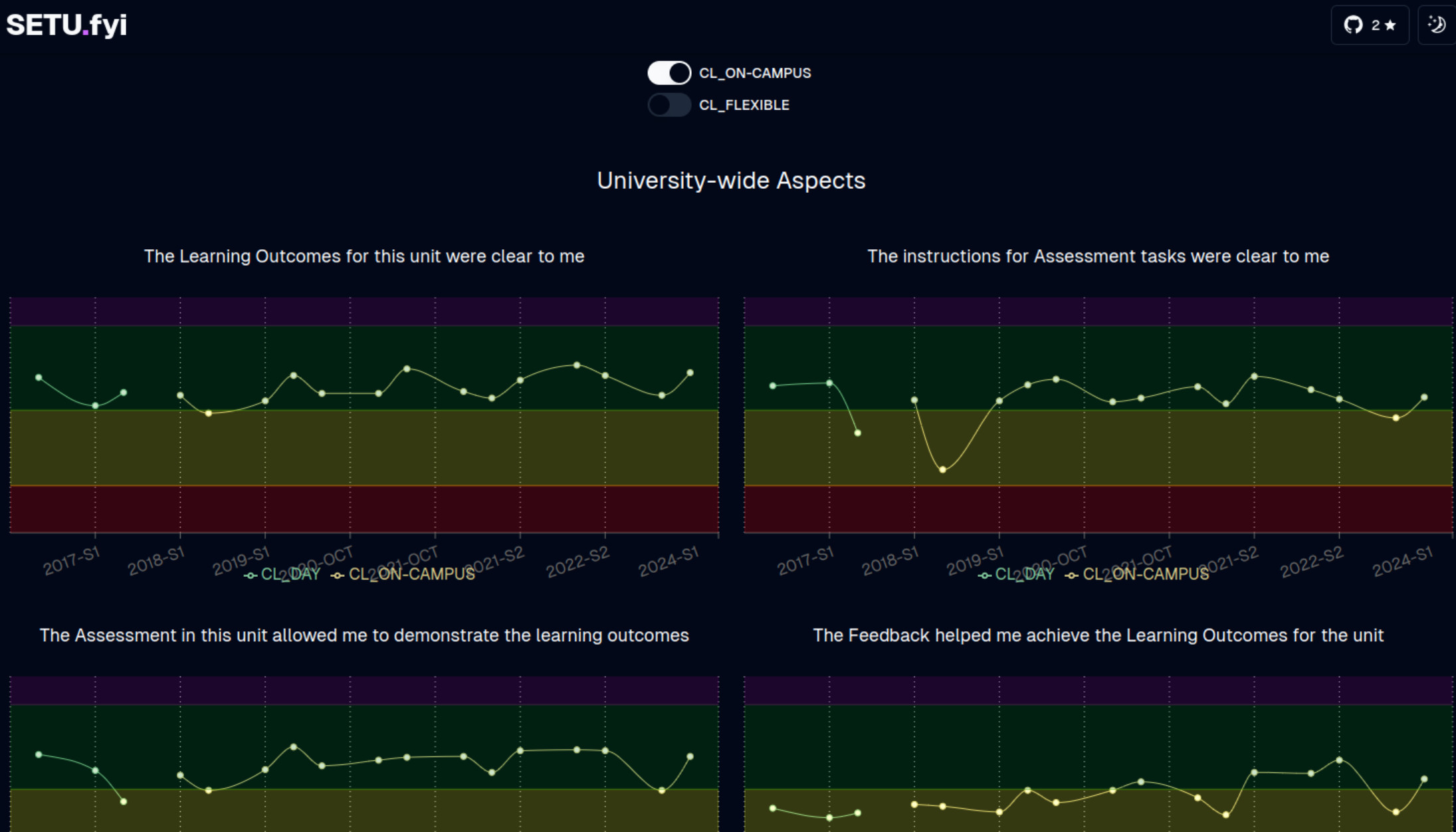The image size is (1456, 832).
Task: Click the first data point in Assessment demonstrate chart
Action: tap(39, 755)
